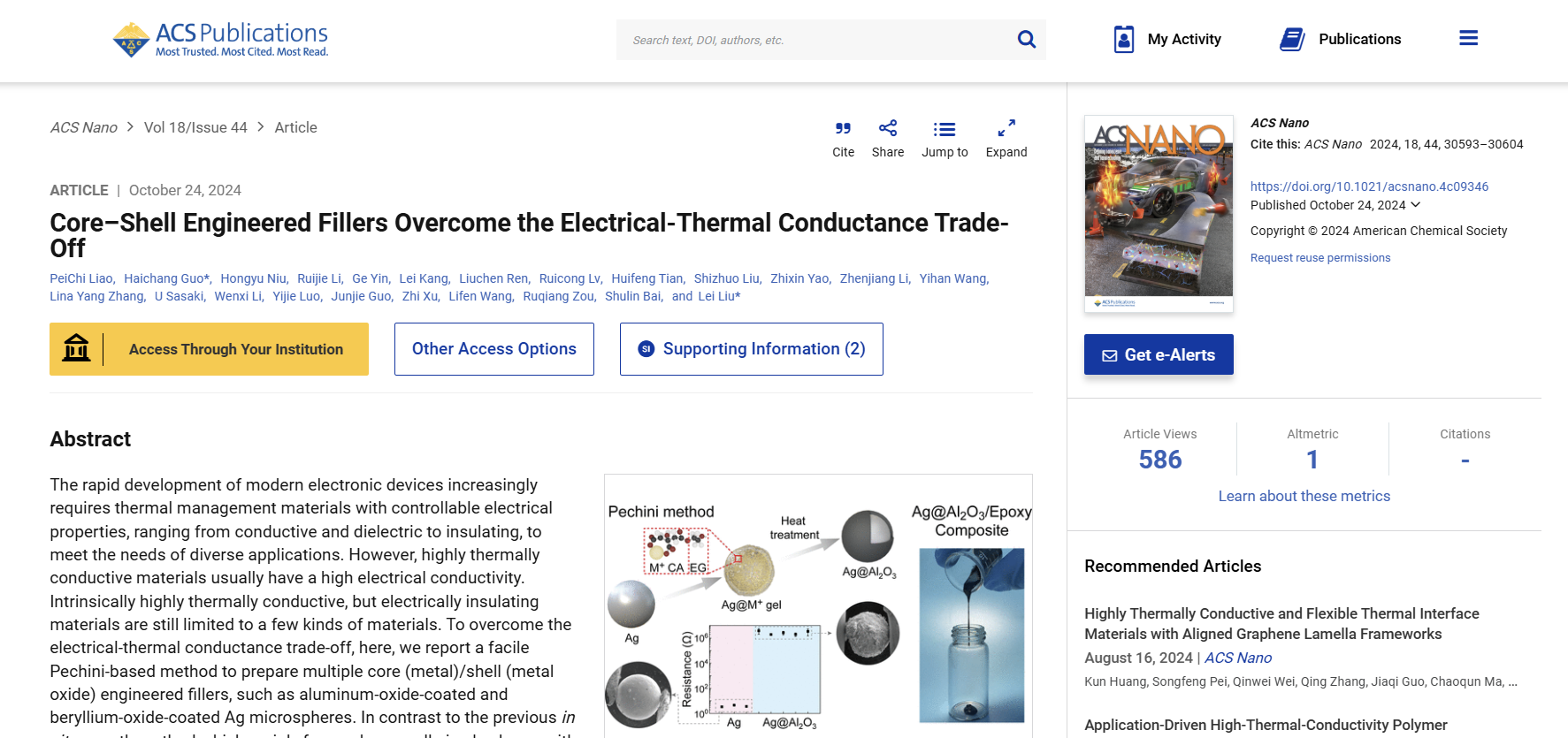This screenshot has width=1568, height=738.
Task: Click the search magnifier icon
Action: pos(1026,40)
